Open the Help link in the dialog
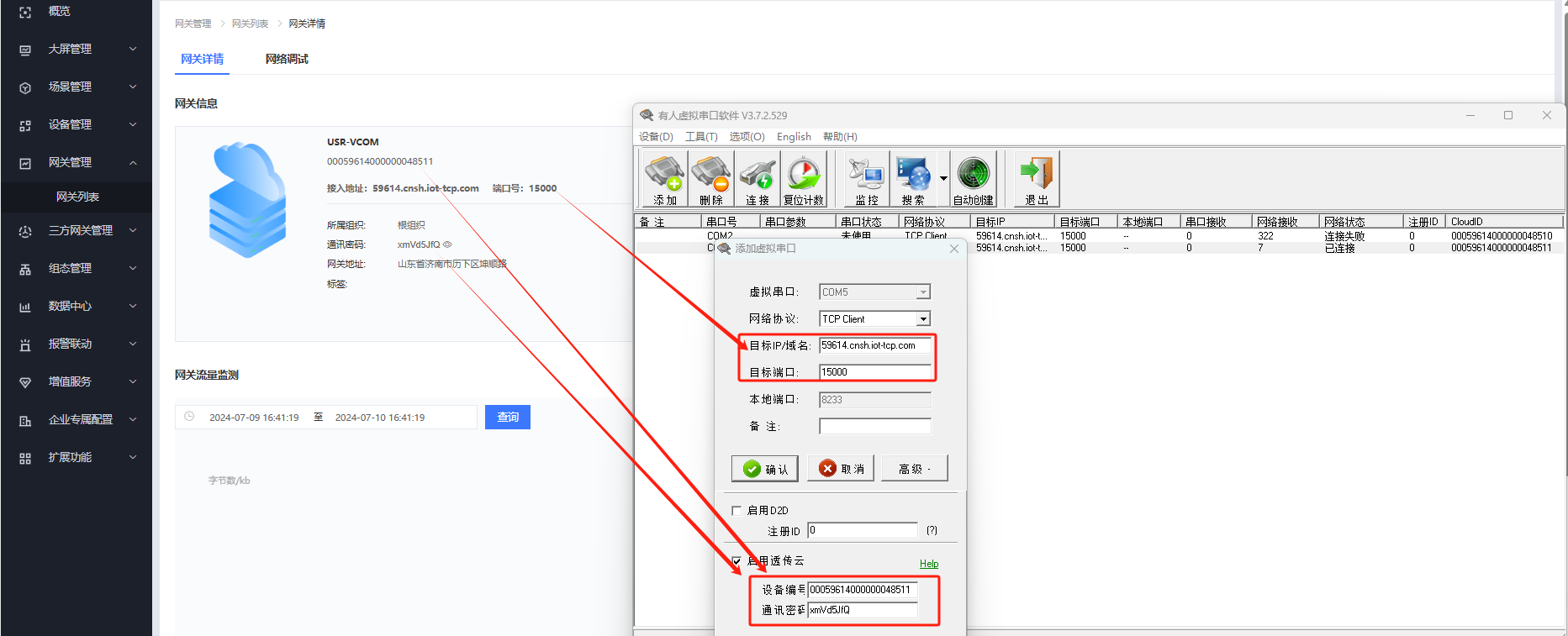The height and width of the screenshot is (636, 1568). 929,564
